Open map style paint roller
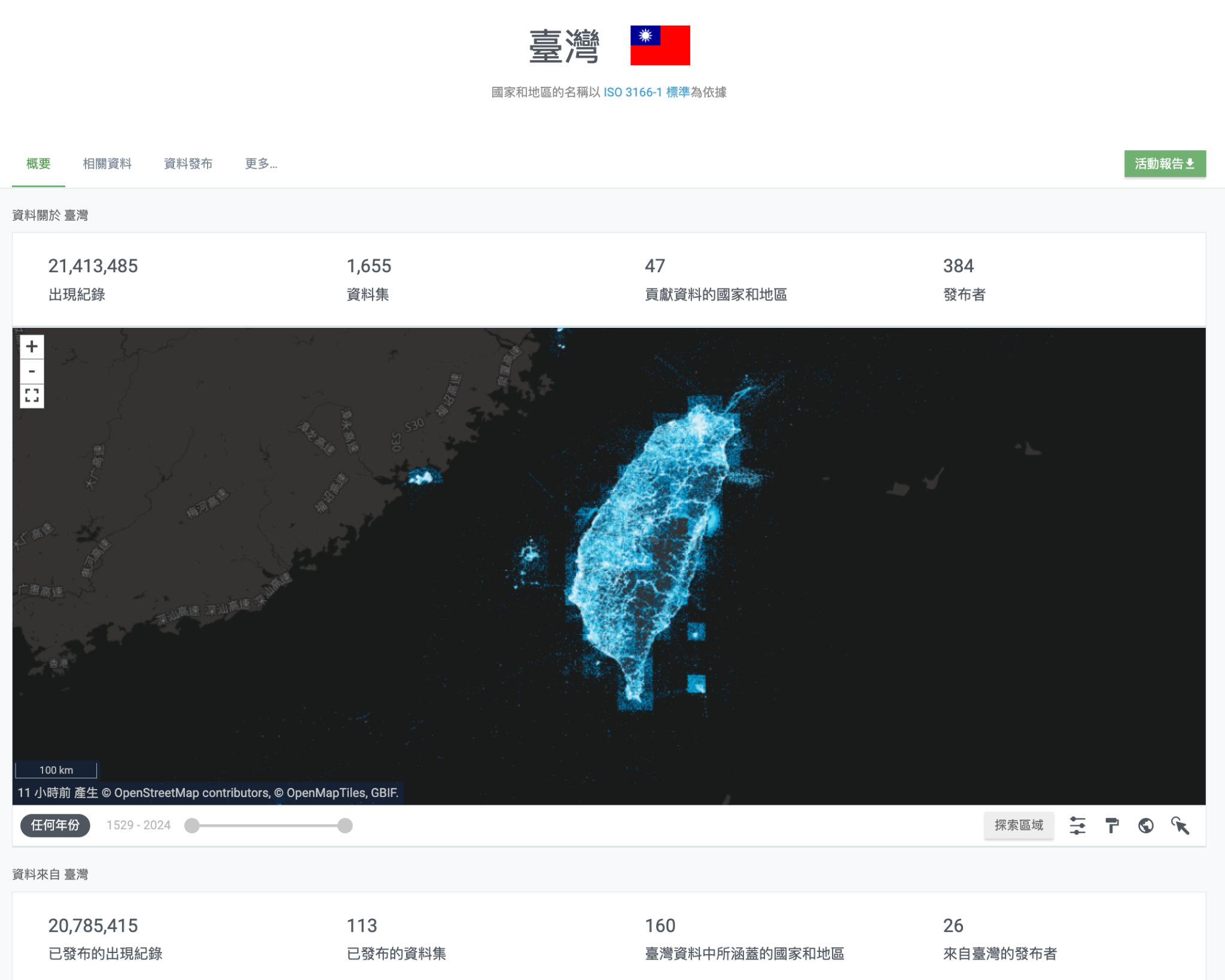The width and height of the screenshot is (1225, 980). (x=1112, y=826)
